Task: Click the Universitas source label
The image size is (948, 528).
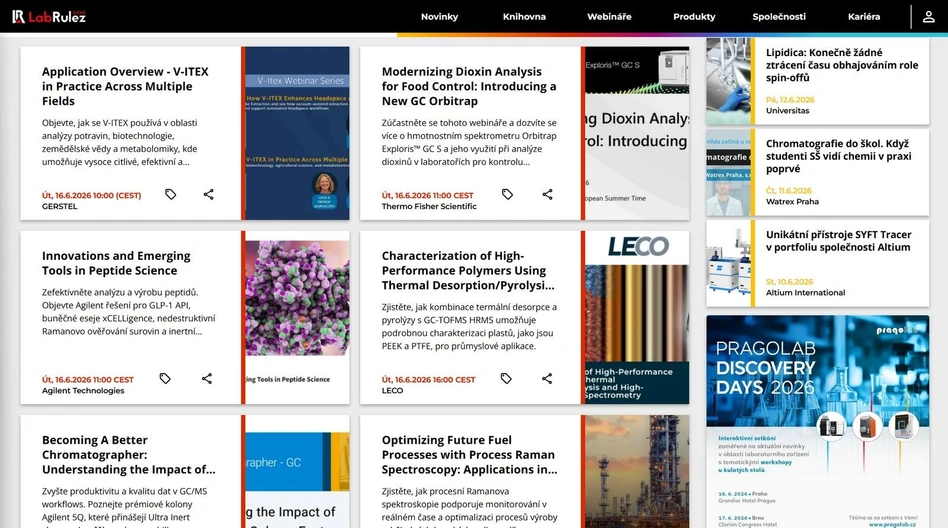Action: tap(787, 111)
